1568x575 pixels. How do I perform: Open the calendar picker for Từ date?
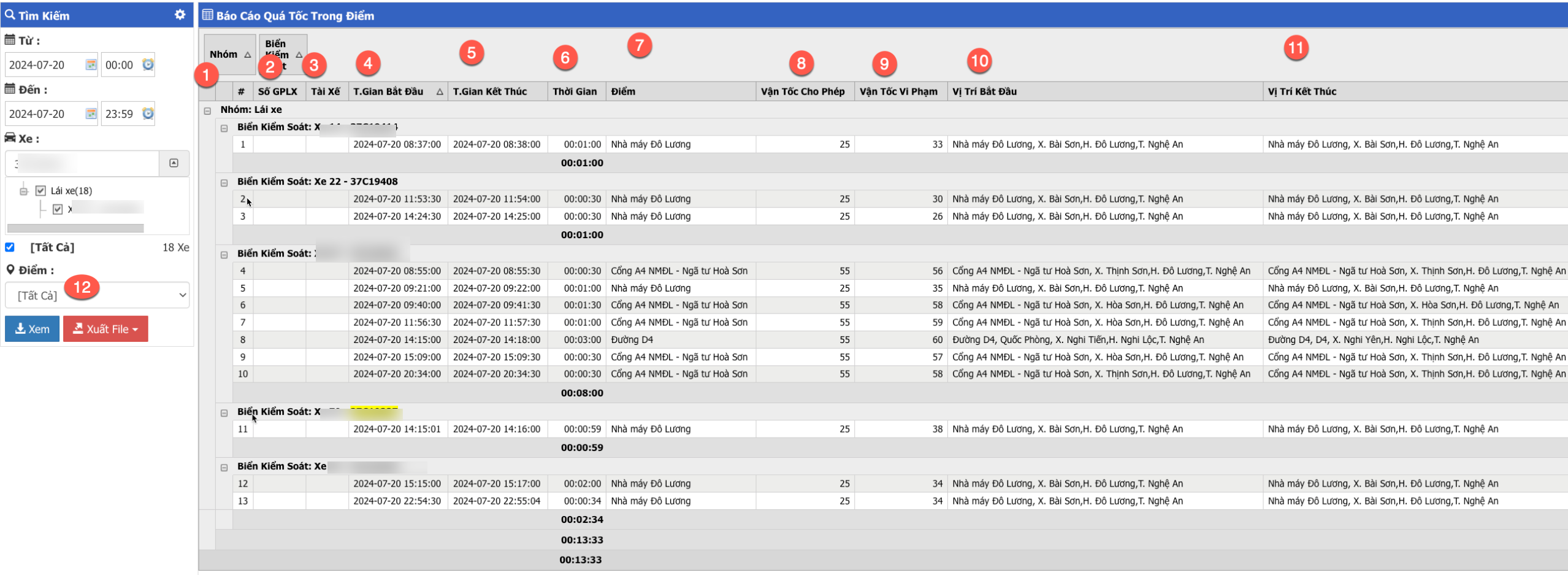coord(91,64)
